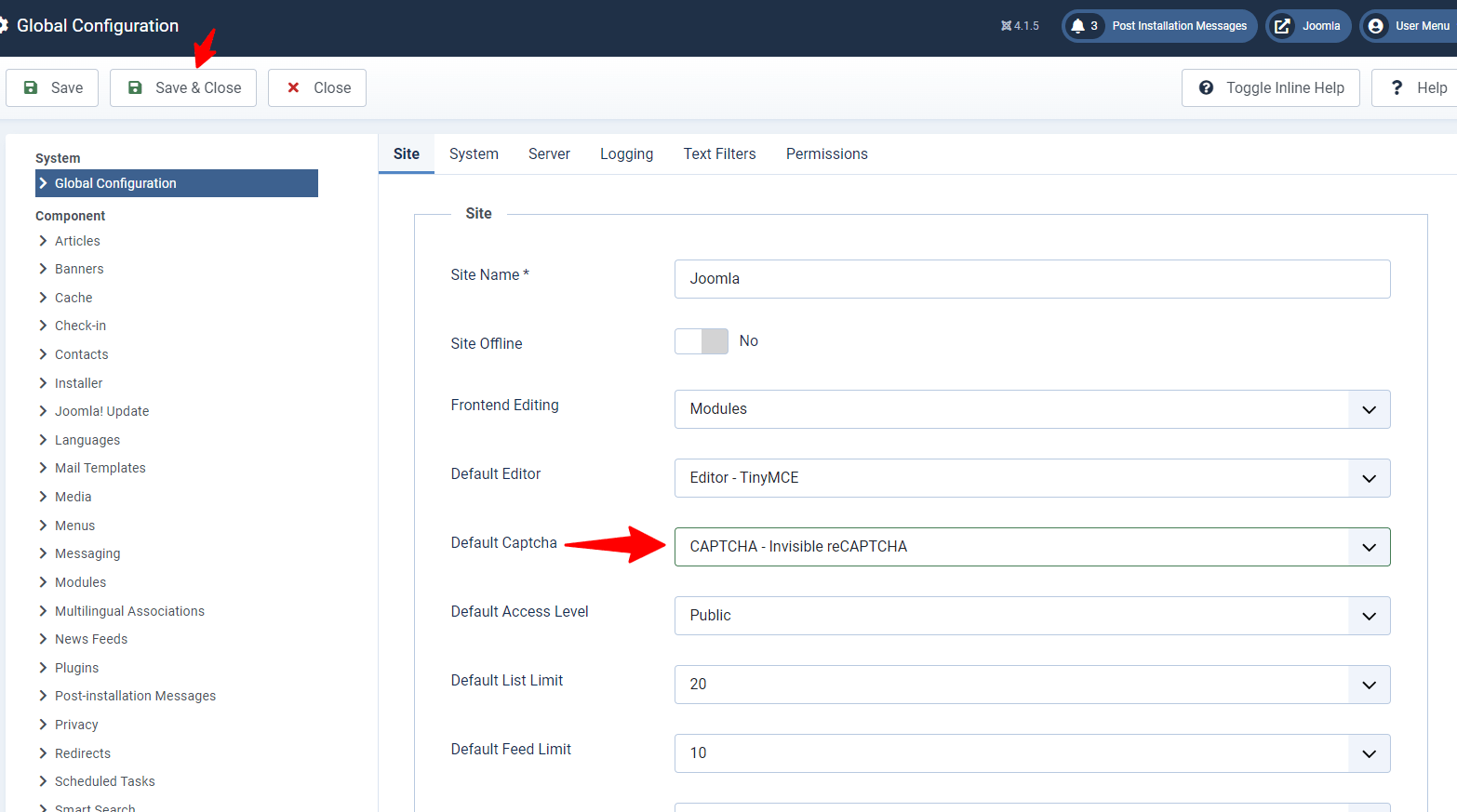
Task: Open the Default Access Level dropdown
Action: [x=1032, y=616]
